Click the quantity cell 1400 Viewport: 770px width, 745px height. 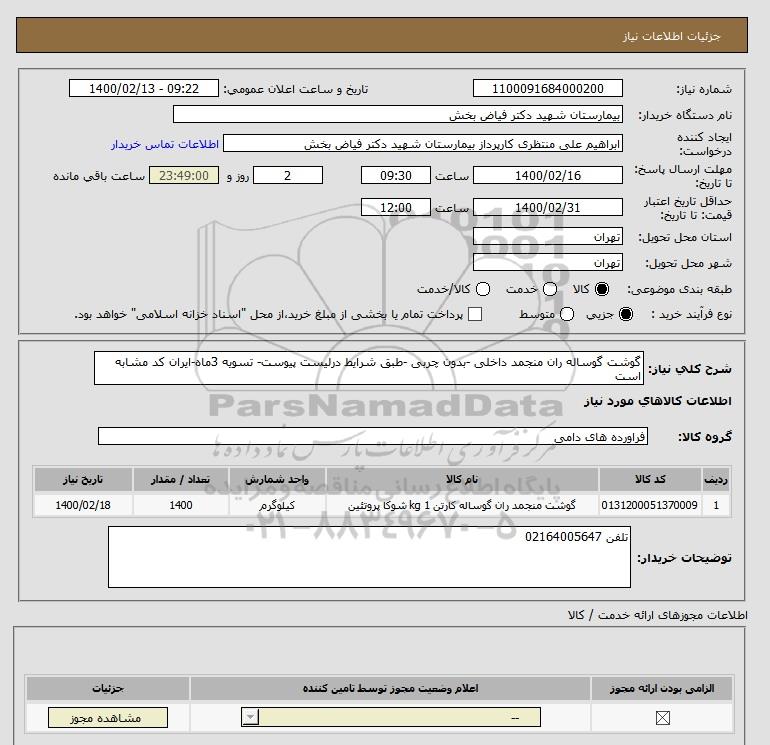click(181, 505)
